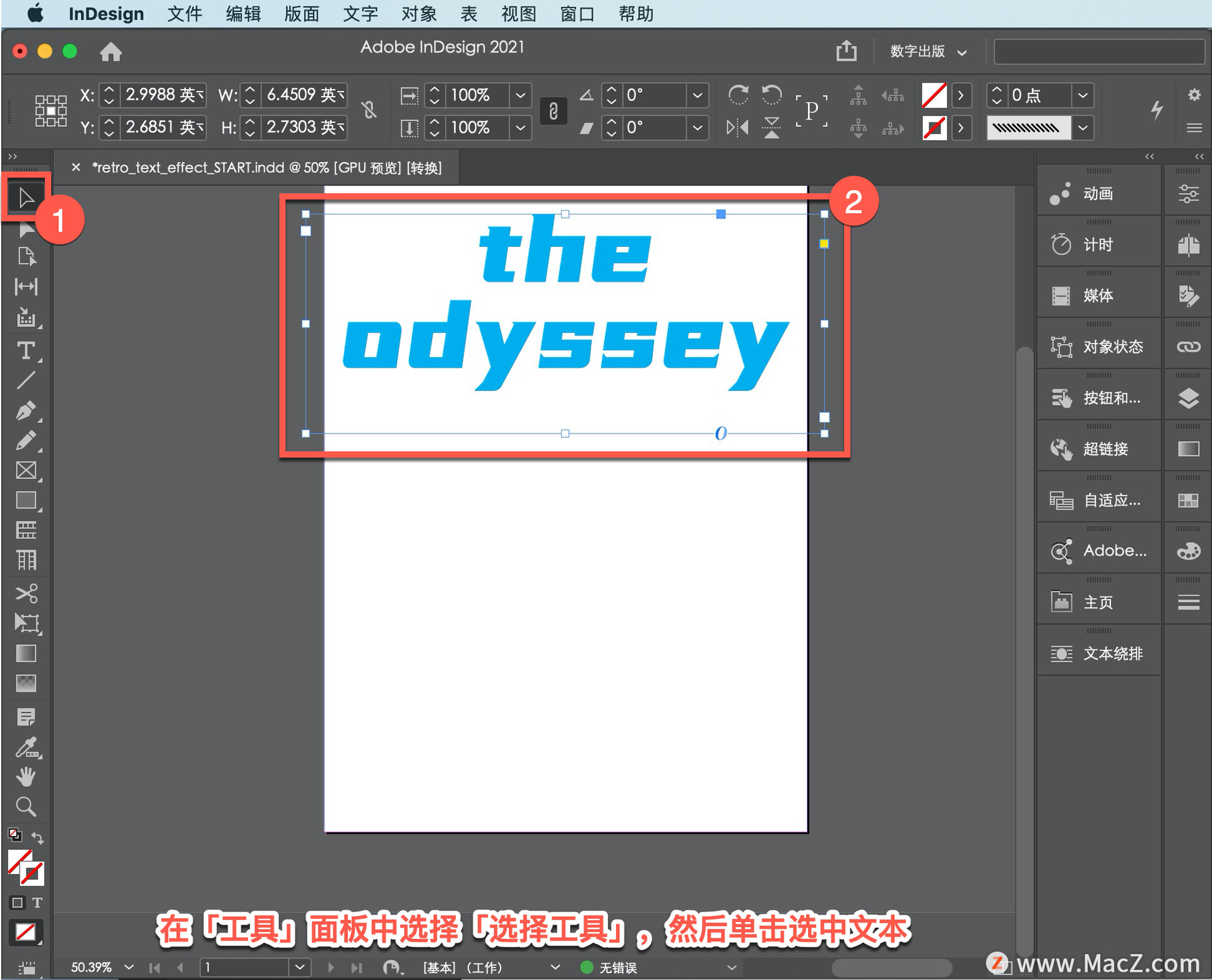This screenshot has height=980, width=1212.
Task: Open zoom level dropdown in status bar
Action: click(x=129, y=967)
